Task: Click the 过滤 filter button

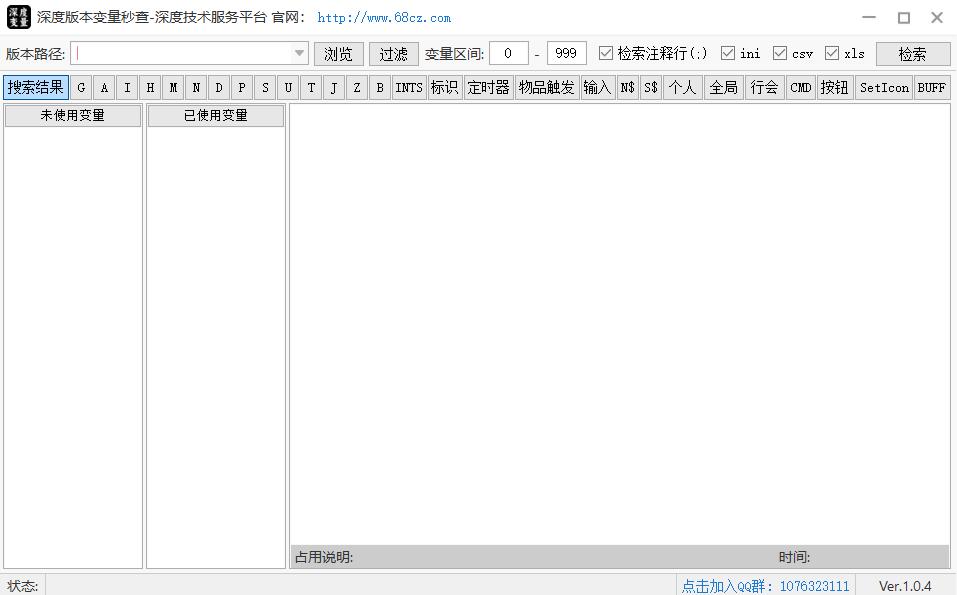Action: pyautogui.click(x=394, y=54)
